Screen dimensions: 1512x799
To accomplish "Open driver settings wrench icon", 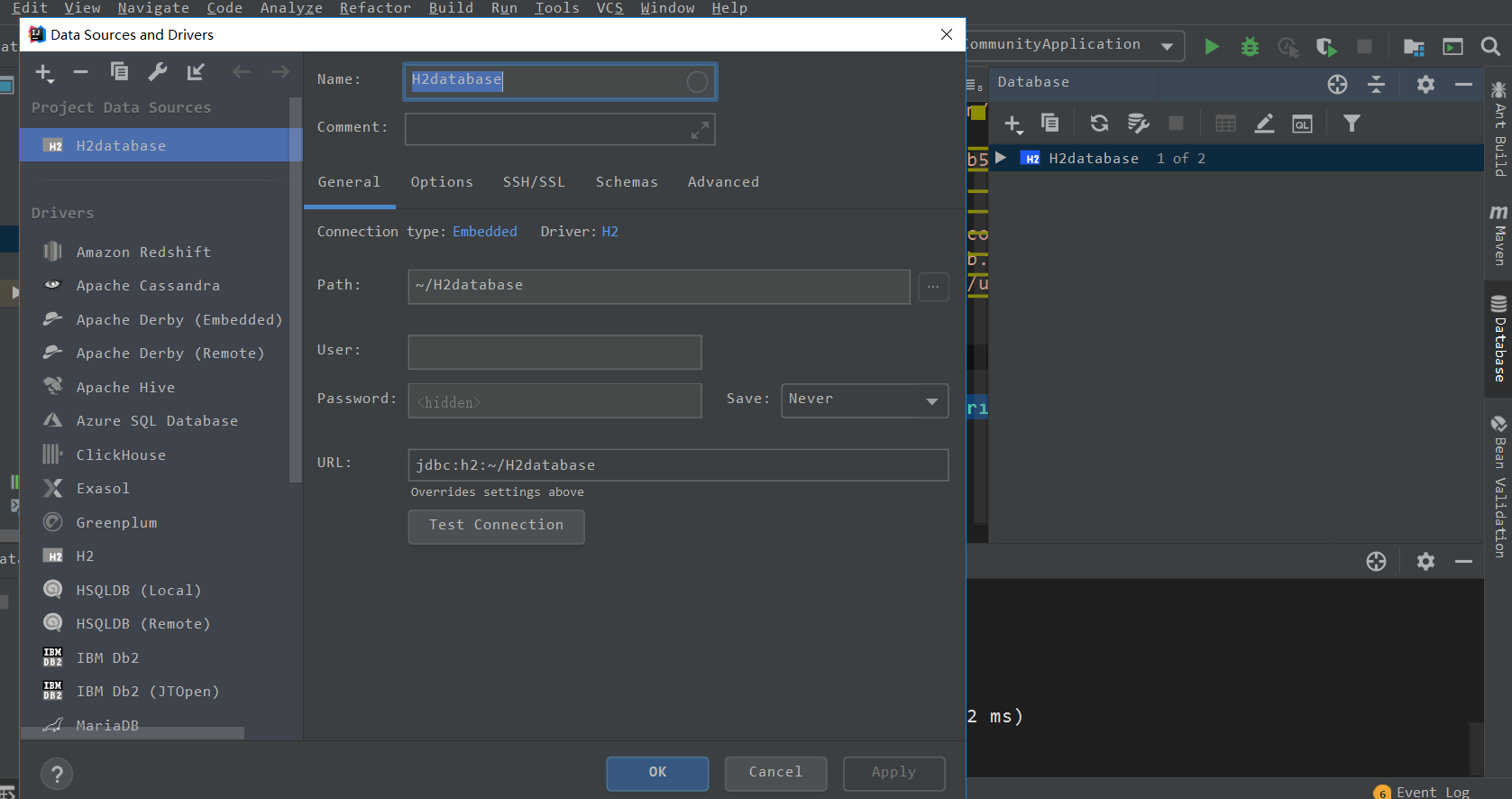I will pyautogui.click(x=158, y=72).
